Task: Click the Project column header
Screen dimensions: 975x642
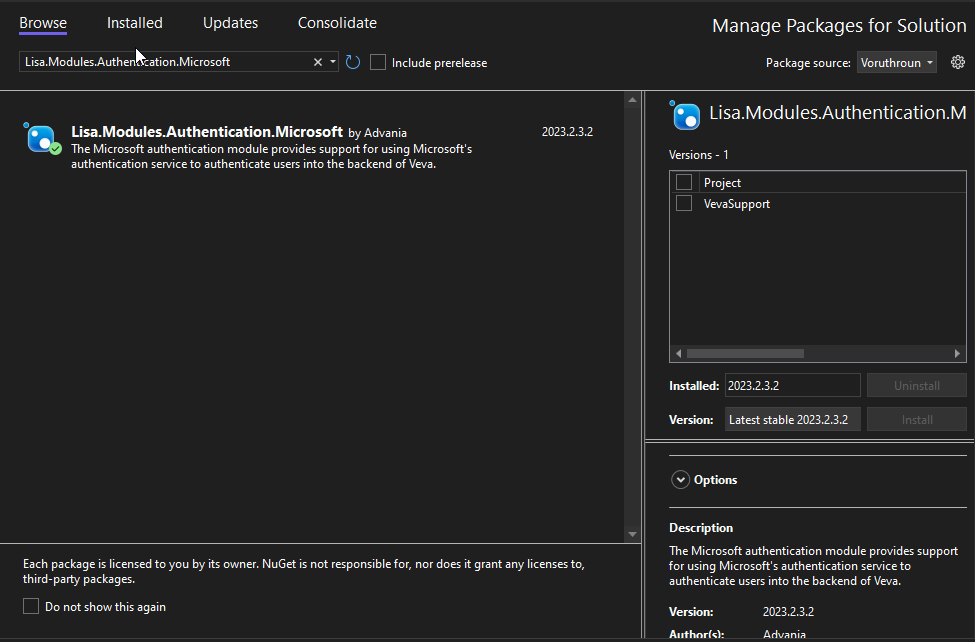Action: [723, 183]
